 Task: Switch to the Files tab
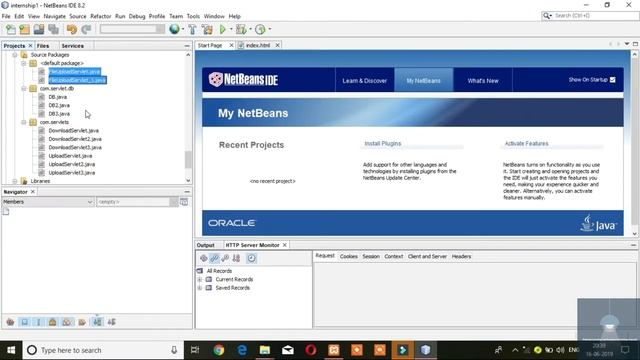pos(43,46)
